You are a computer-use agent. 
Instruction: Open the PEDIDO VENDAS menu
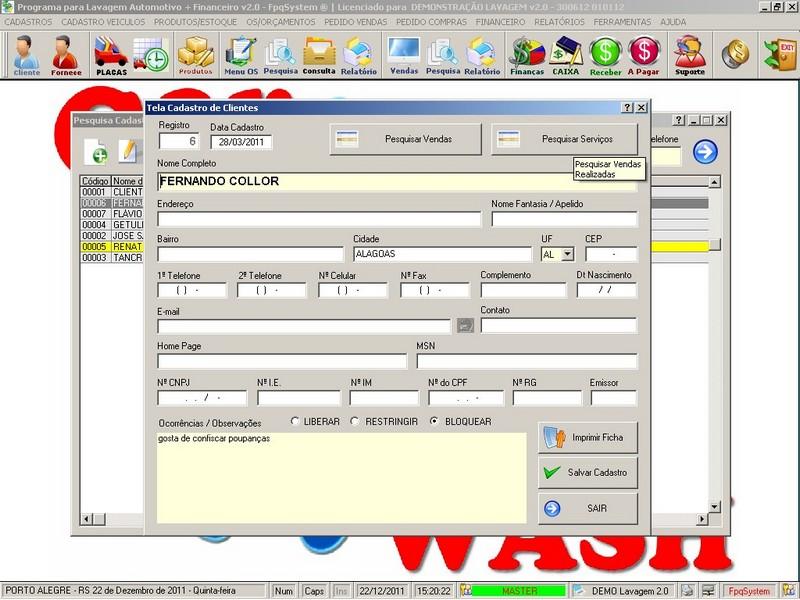pyautogui.click(x=356, y=22)
